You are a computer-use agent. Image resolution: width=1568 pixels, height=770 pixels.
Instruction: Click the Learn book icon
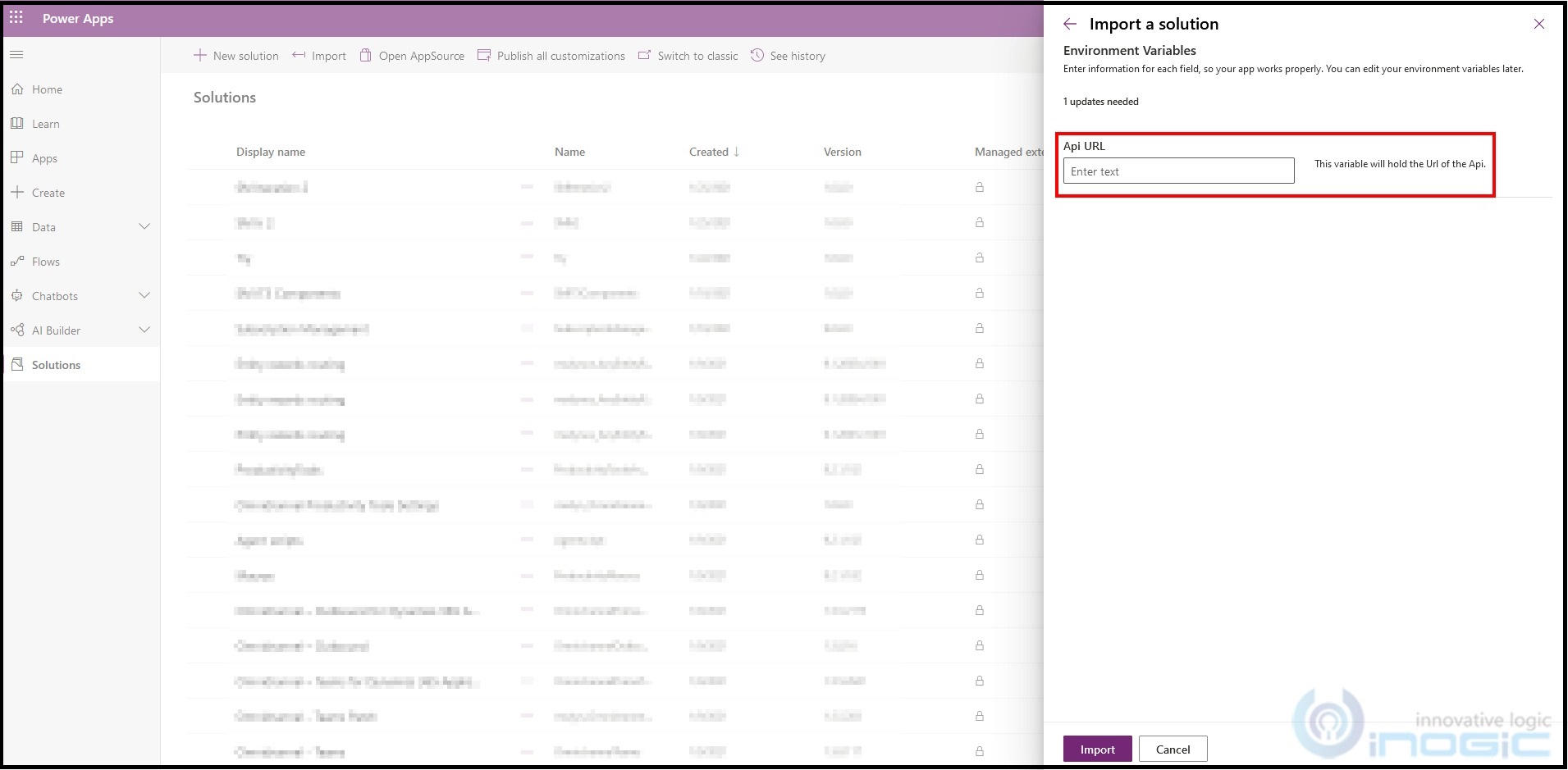coord(16,123)
